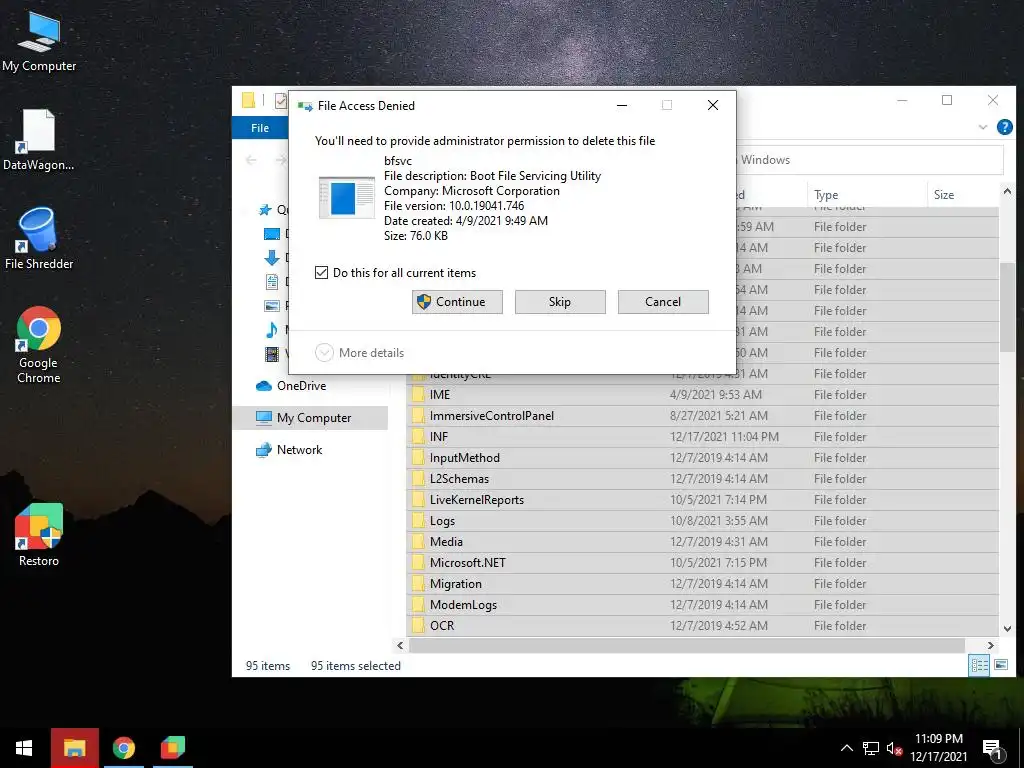Click the Pictures icon in sidebar
This screenshot has width=1024, height=768.
272,306
